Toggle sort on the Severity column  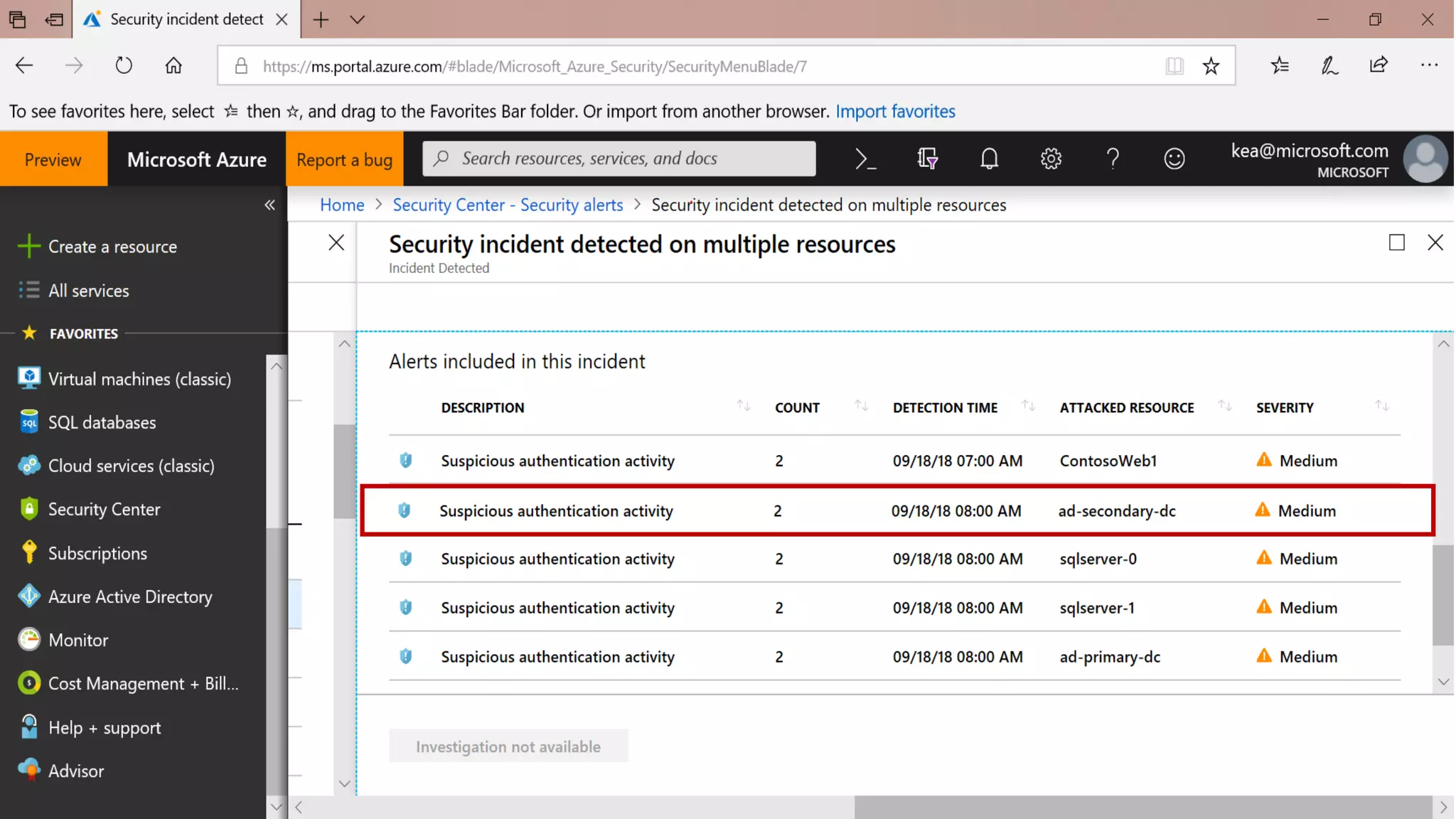(x=1381, y=406)
